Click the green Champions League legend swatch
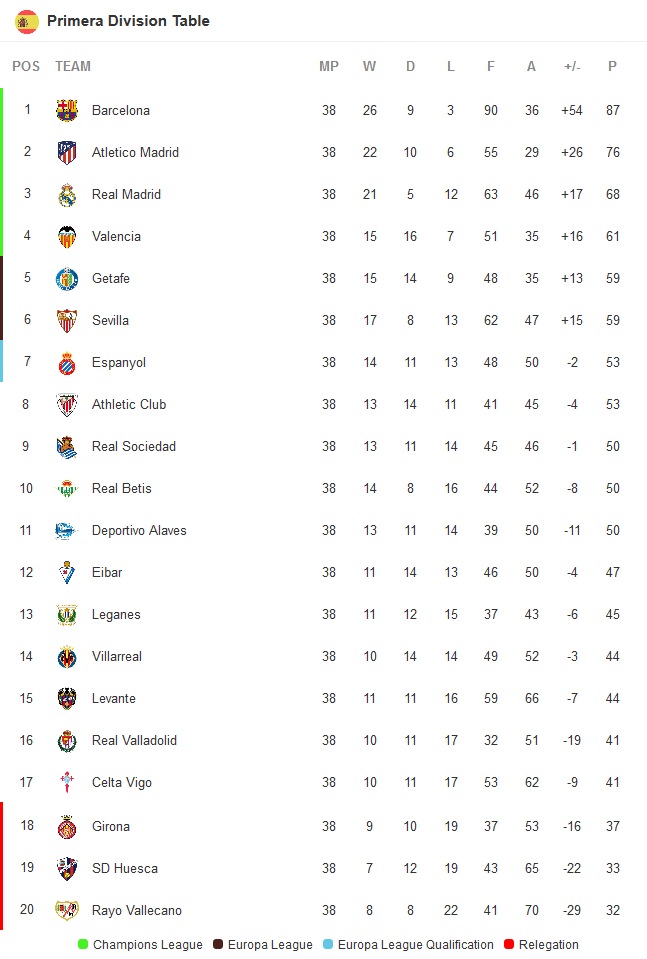647x959 pixels. point(83,944)
